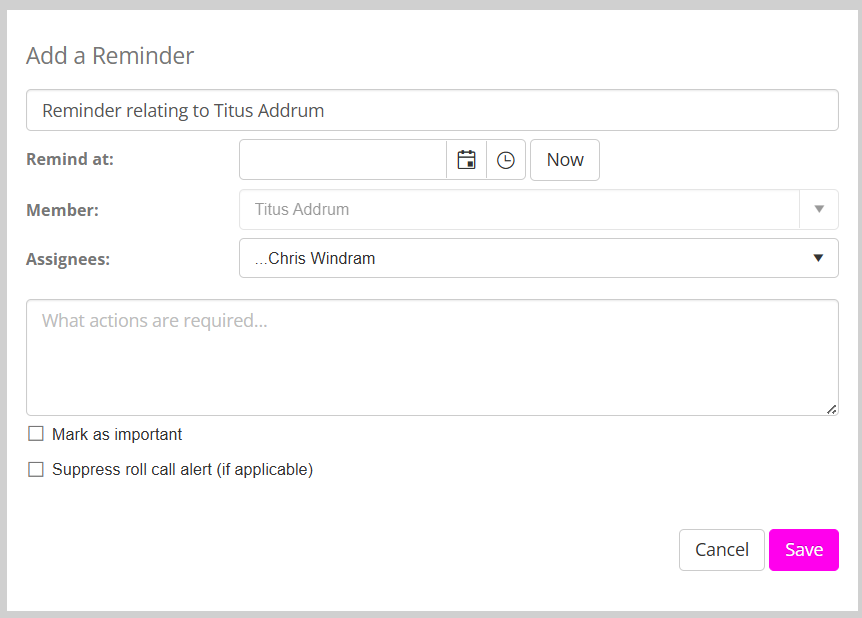
Task: Click the 'Assignees:' field label
Action: coord(68,259)
